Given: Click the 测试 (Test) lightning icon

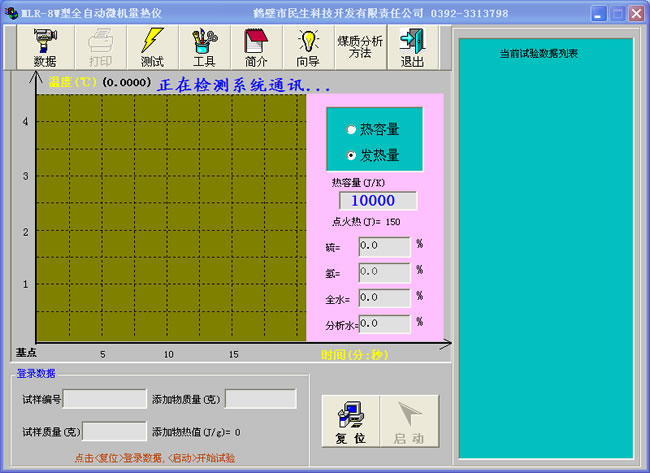Looking at the screenshot, I should (x=152, y=47).
